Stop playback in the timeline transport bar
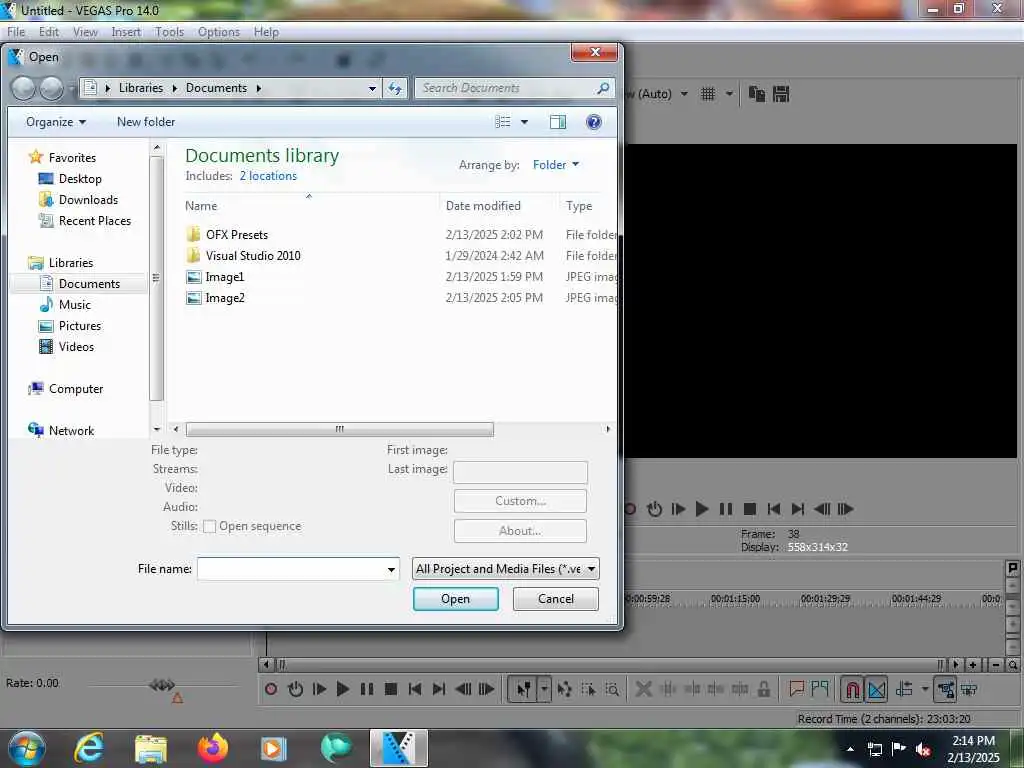Viewport: 1024px width, 768px height. click(391, 689)
